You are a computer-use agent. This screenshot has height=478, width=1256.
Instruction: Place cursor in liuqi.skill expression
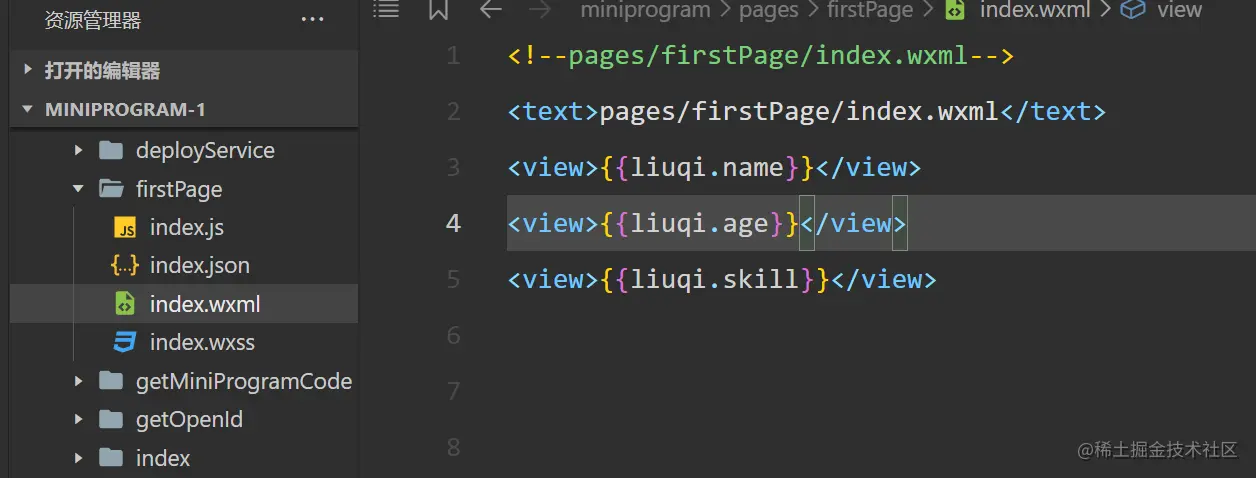[716, 279]
